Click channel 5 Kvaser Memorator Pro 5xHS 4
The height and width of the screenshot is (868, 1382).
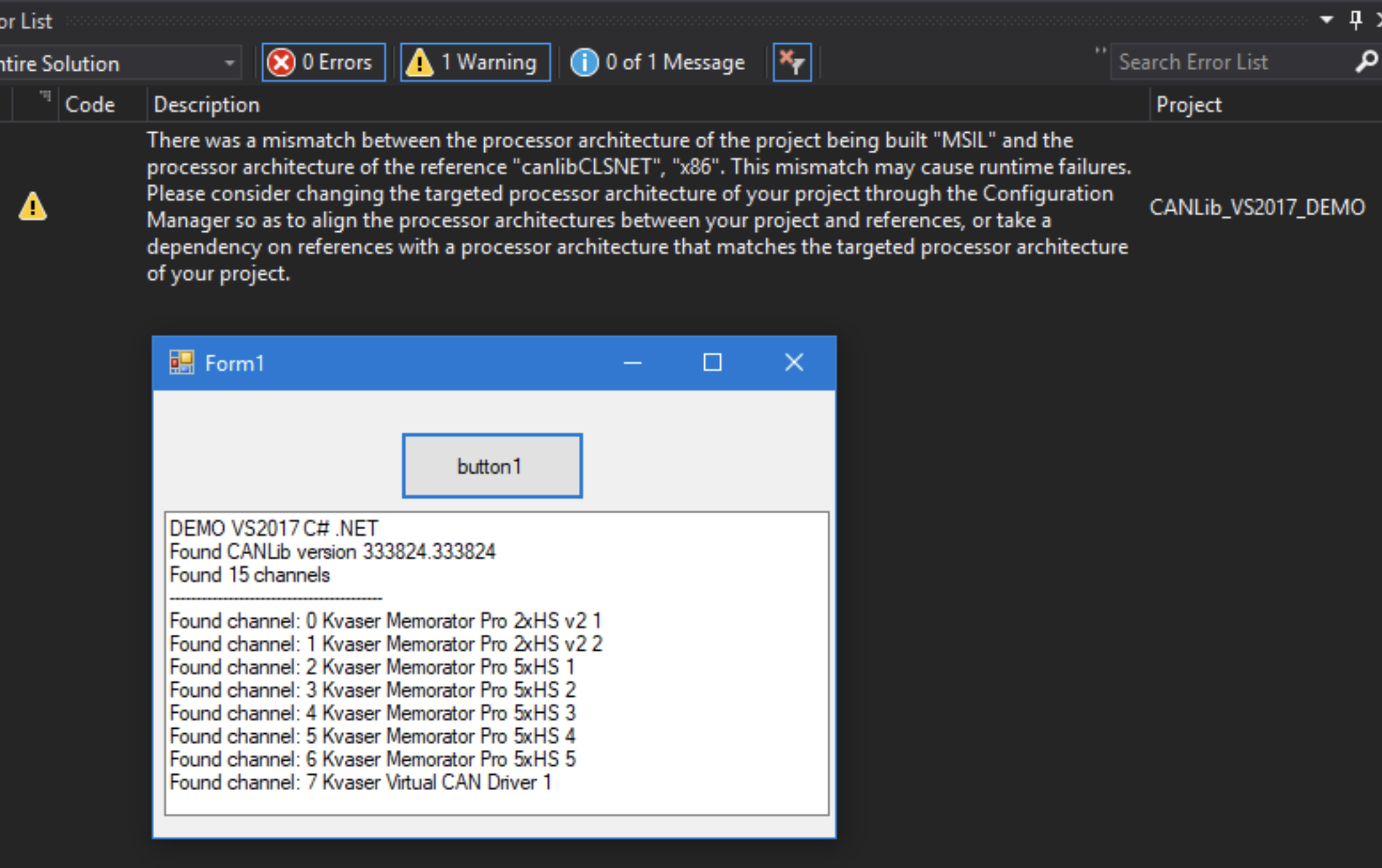click(373, 736)
